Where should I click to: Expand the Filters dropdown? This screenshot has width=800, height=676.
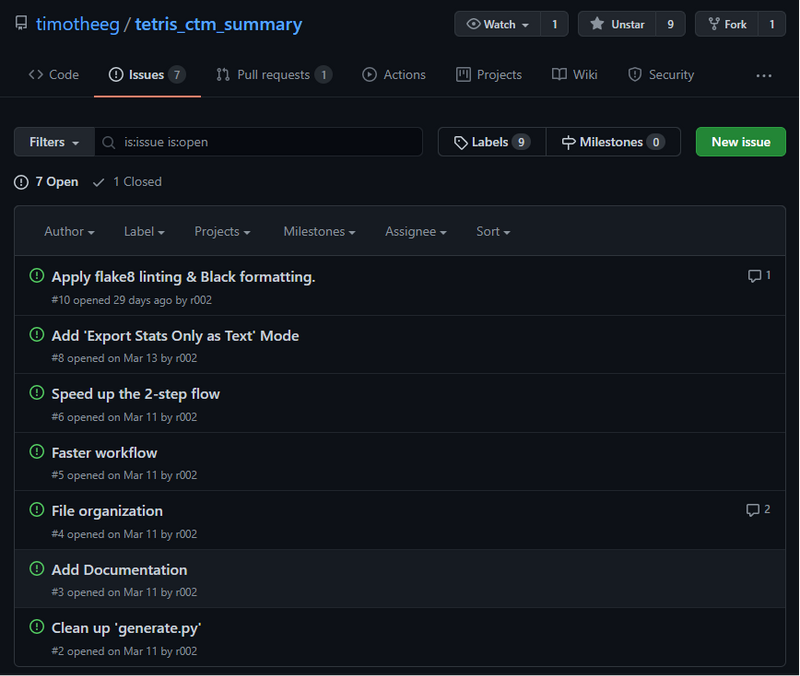(x=54, y=142)
